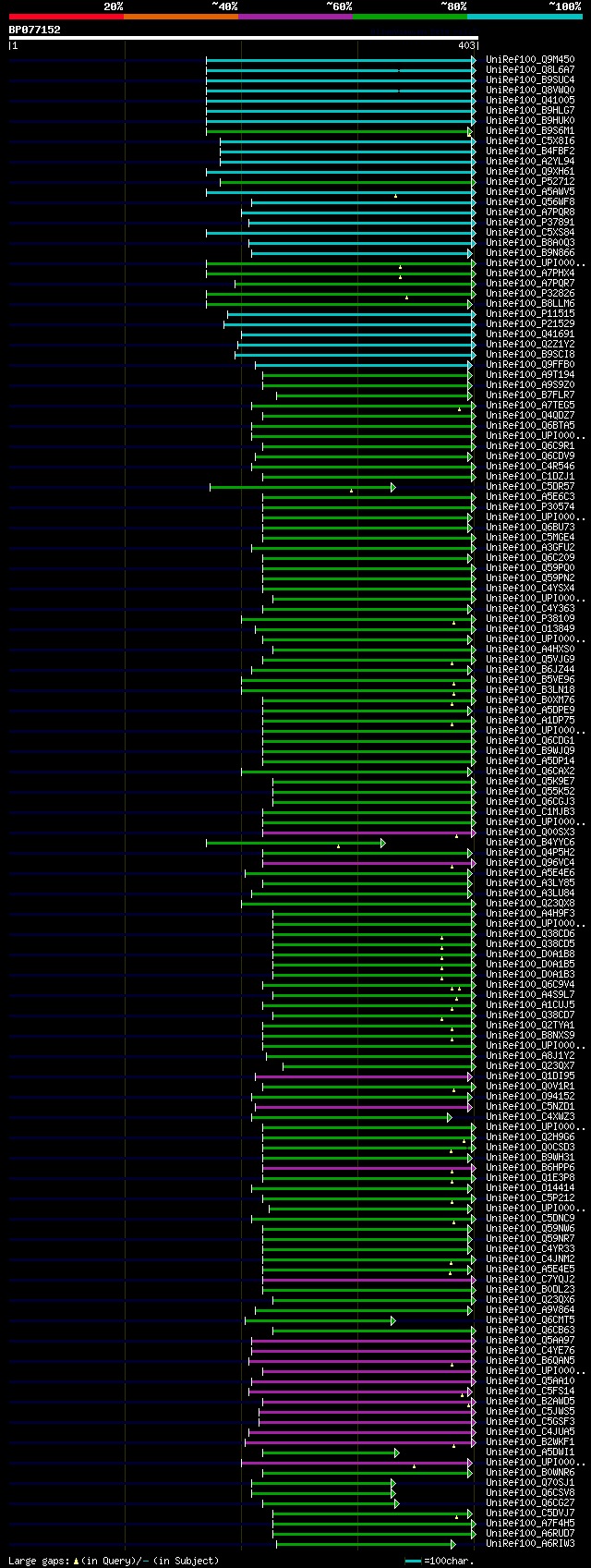Image resolution: width=591 pixels, height=1568 pixels.
Task: Select the UniRef100_B9HLG7 entry
Action: point(530,110)
